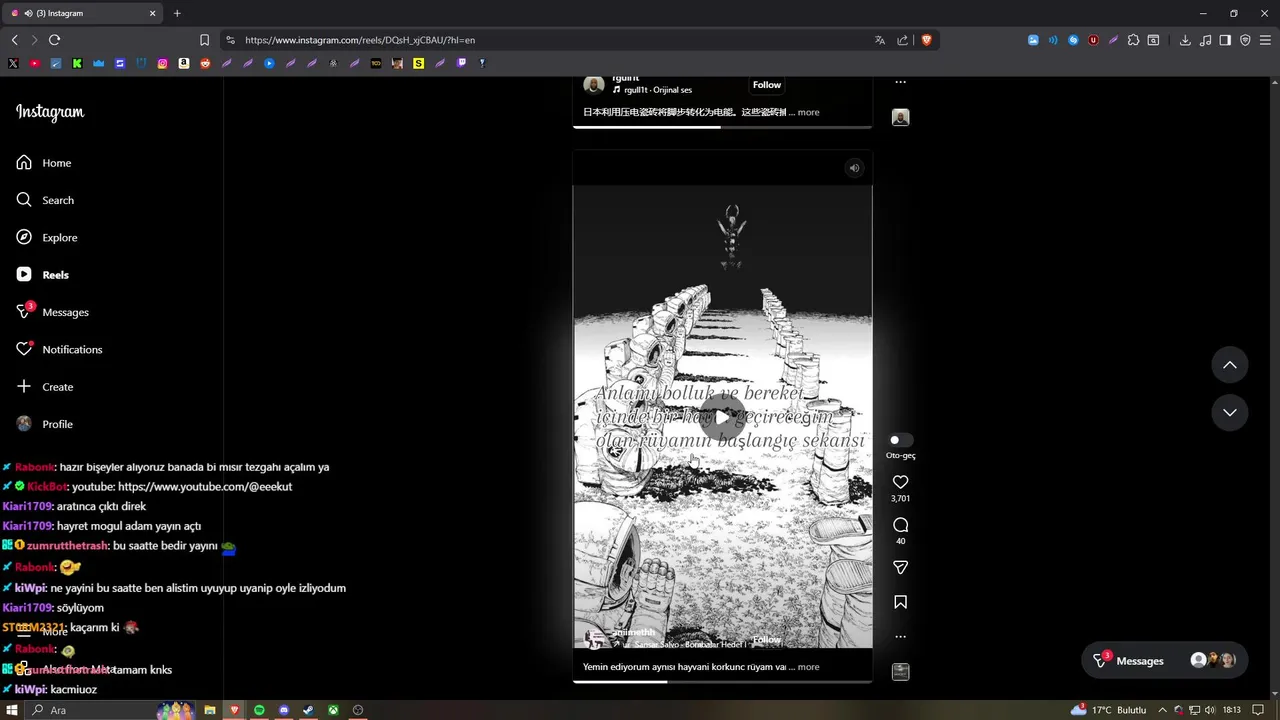The width and height of the screenshot is (1280, 720).
Task: Open the YouTube bookmark
Action: point(35,63)
